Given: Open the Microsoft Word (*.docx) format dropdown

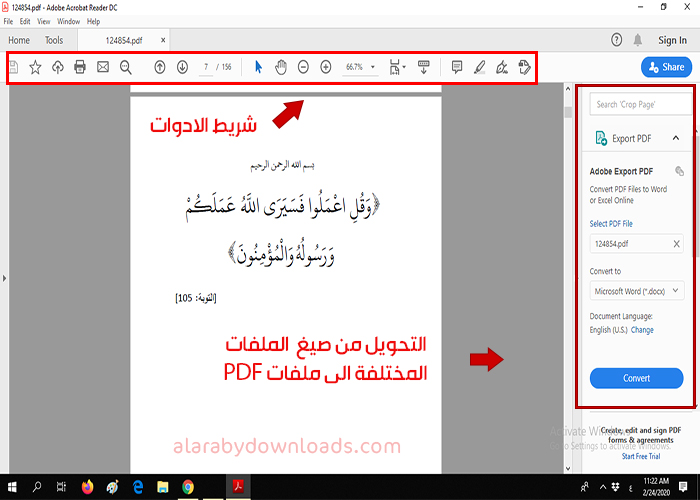Looking at the screenshot, I should [637, 291].
